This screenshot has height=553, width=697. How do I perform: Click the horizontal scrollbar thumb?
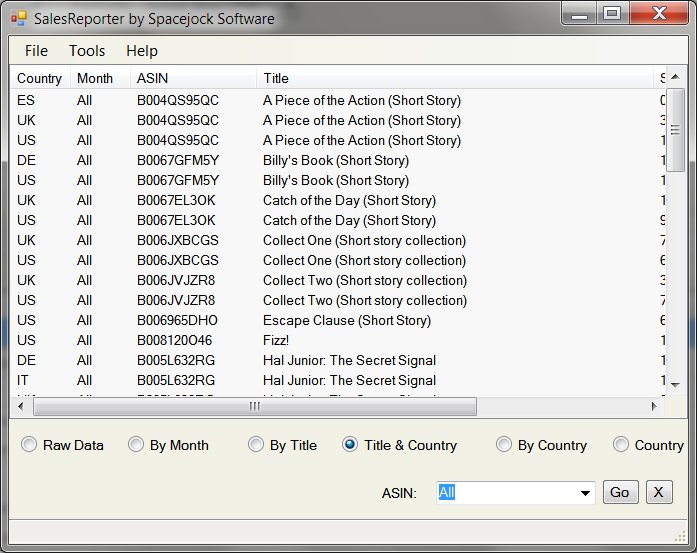tap(255, 406)
